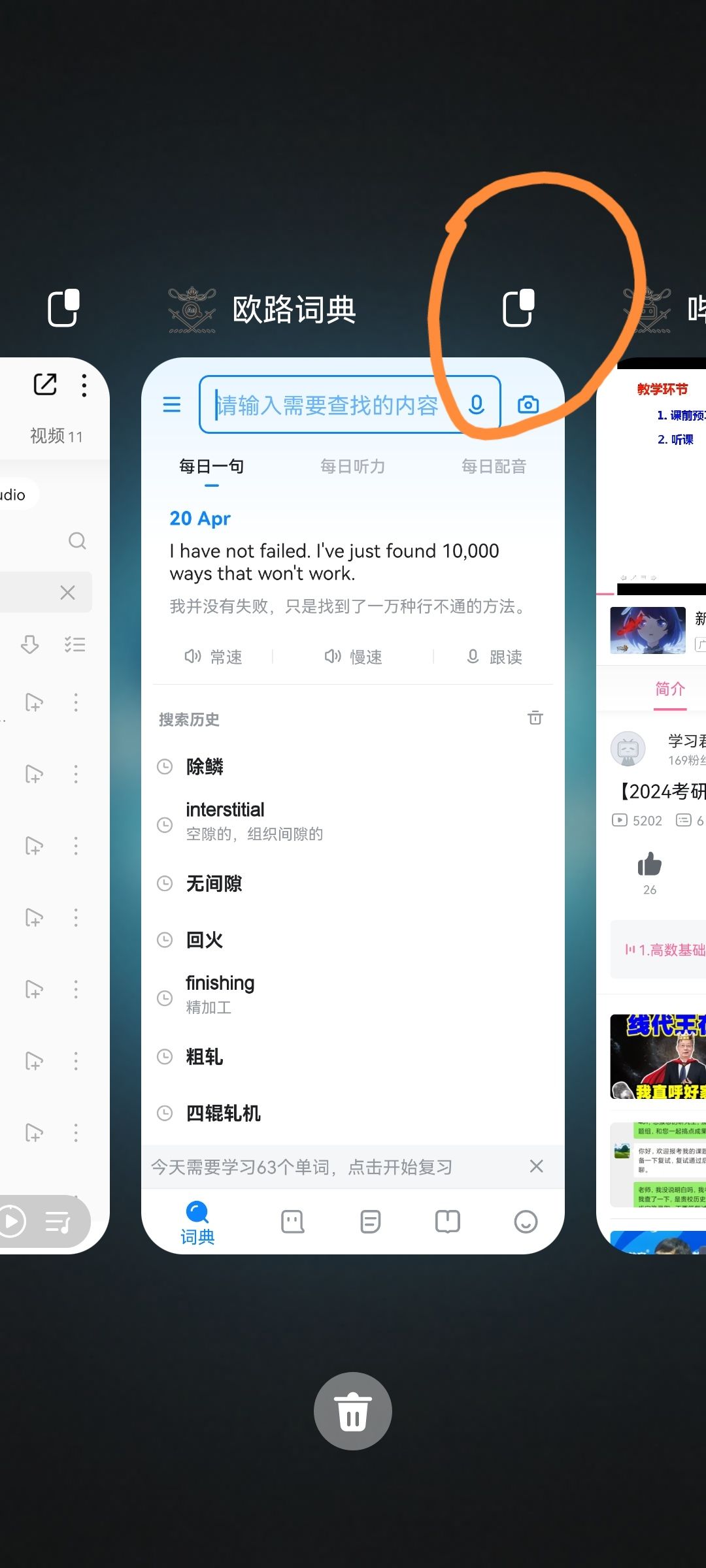Tap the video player area showing 教学环节
The width and height of the screenshot is (706, 1568).
click(x=662, y=477)
